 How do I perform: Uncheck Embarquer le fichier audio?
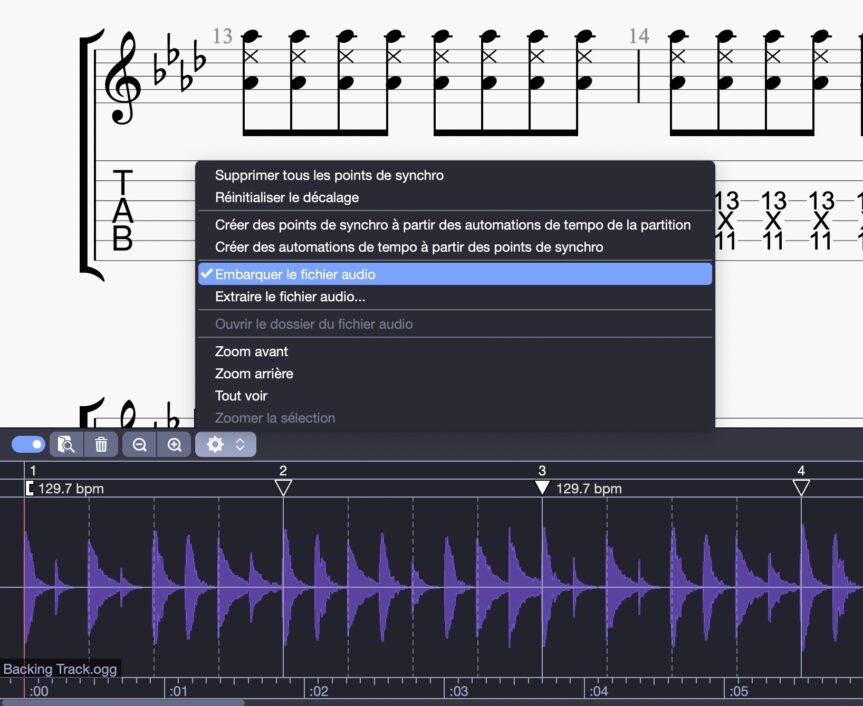pos(295,274)
